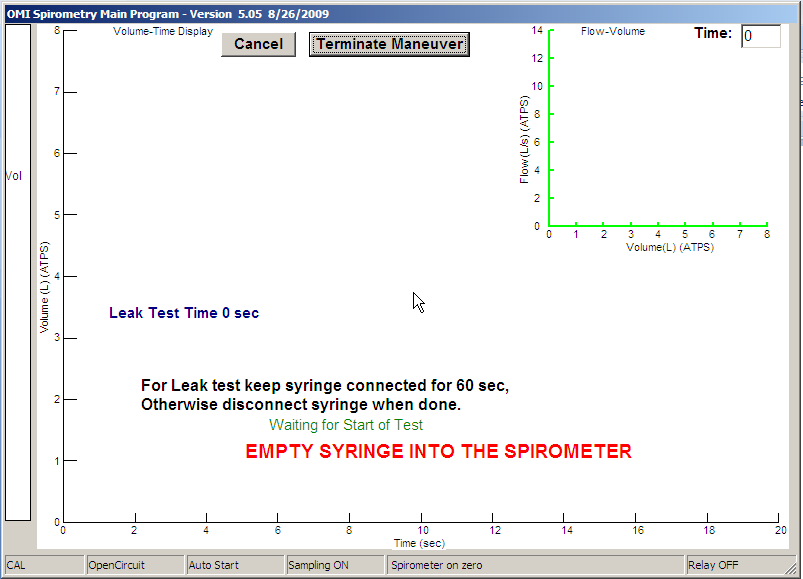Click the Leak Test Time 0 sec label

[x=184, y=313]
